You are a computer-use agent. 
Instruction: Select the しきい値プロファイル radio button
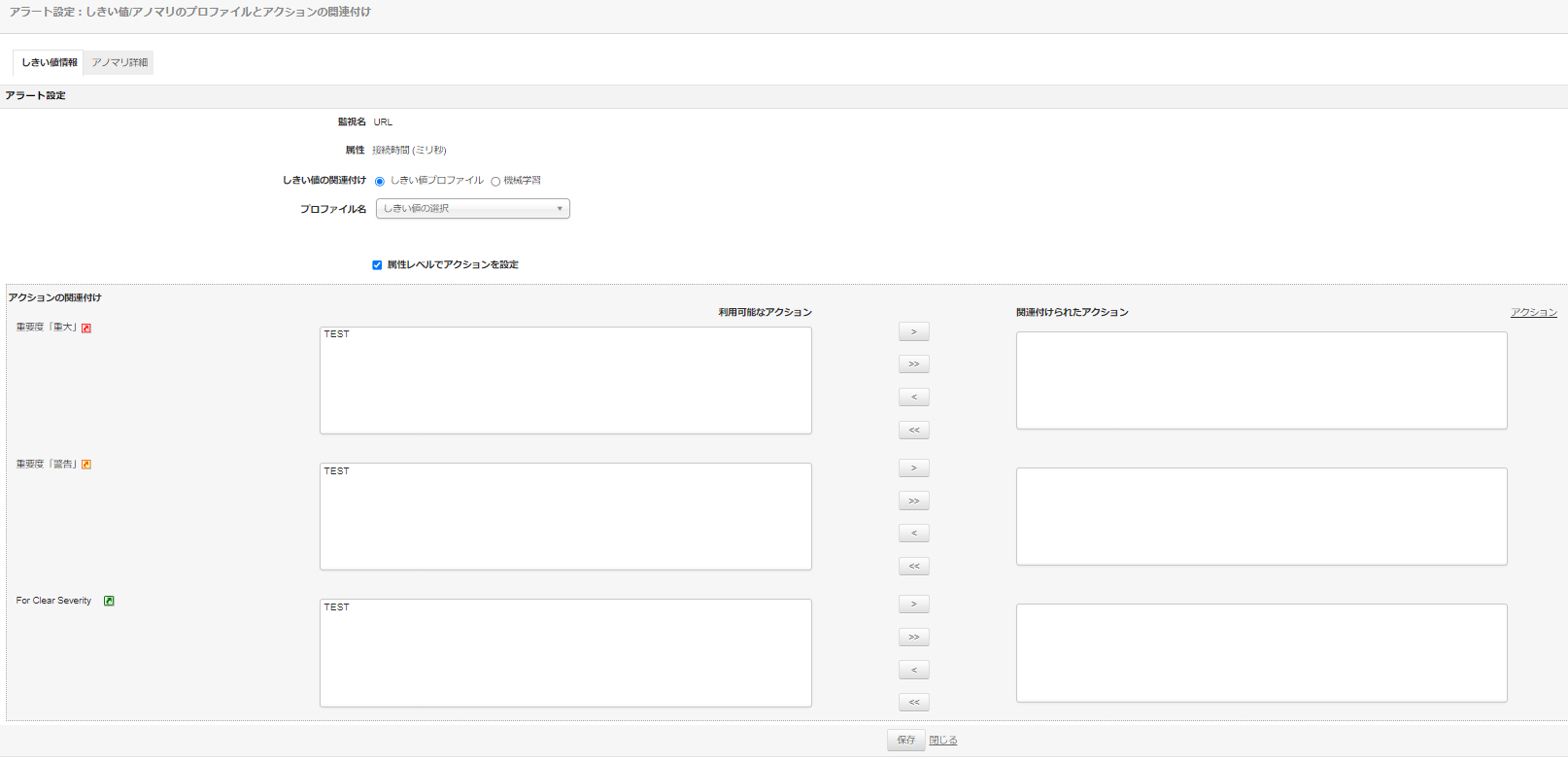(x=380, y=182)
